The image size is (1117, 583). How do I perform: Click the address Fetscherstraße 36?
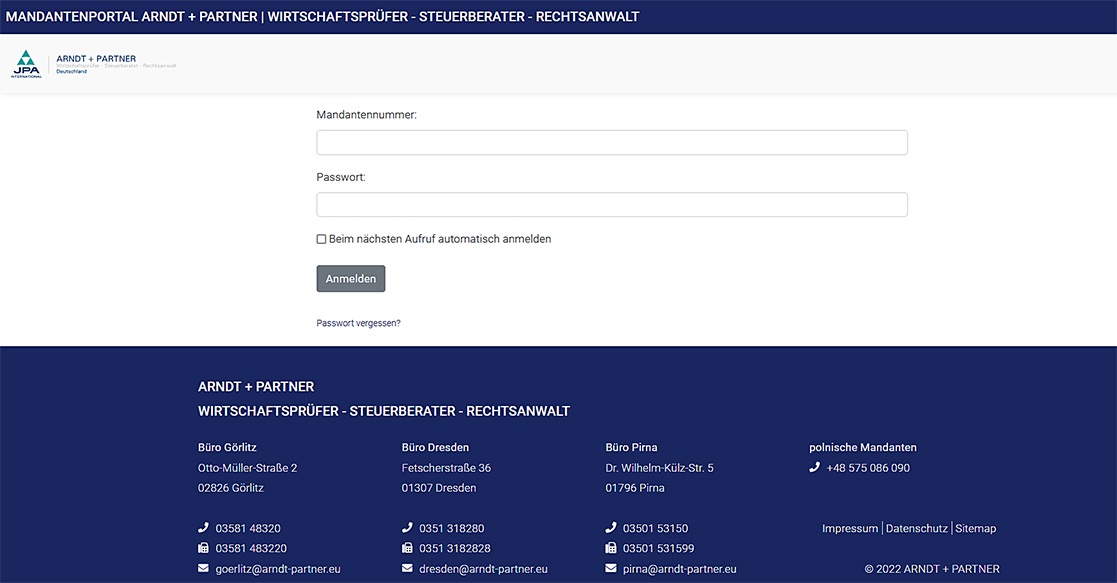tap(446, 468)
